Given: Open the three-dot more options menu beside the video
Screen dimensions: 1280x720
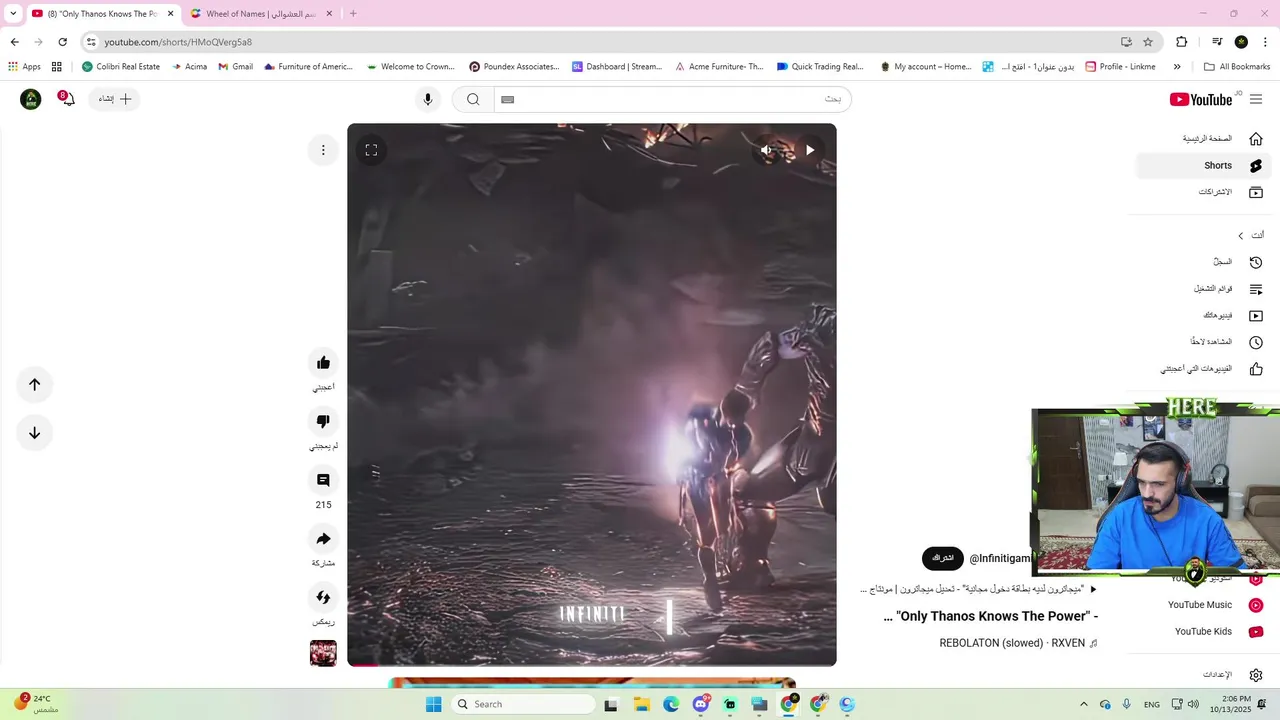Looking at the screenshot, I should 323,150.
